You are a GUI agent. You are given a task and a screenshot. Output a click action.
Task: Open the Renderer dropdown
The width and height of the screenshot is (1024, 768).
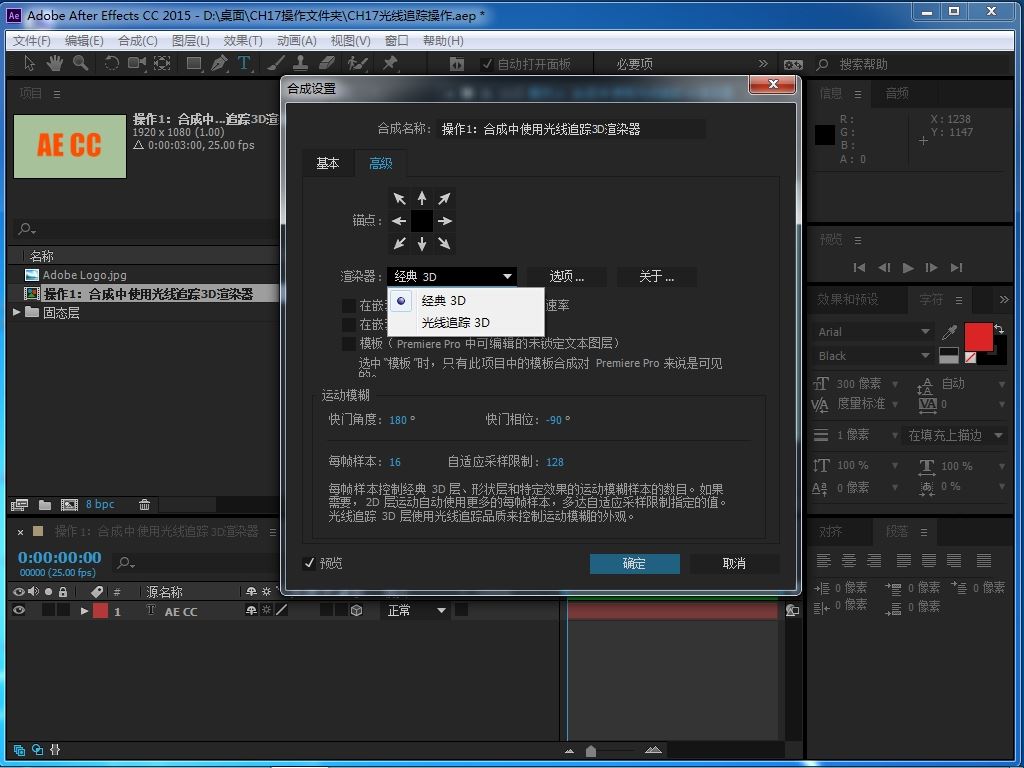coord(452,276)
